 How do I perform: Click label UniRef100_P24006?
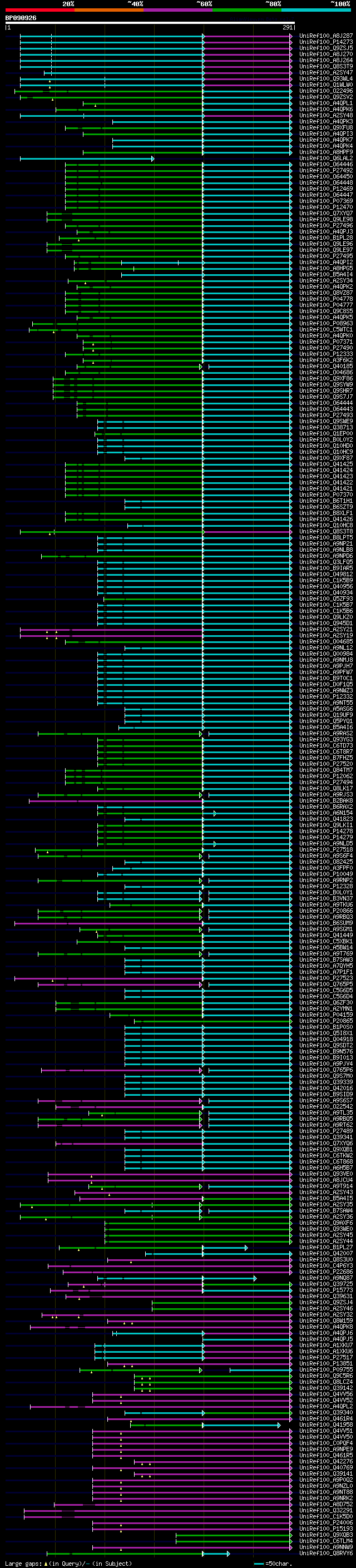pos(326,1522)
